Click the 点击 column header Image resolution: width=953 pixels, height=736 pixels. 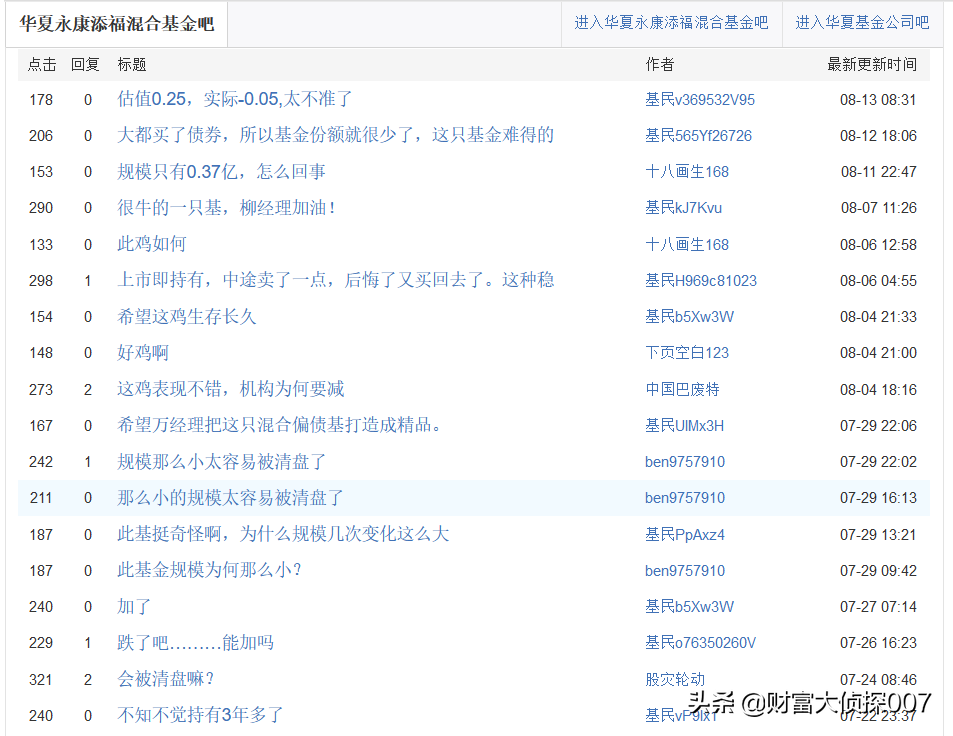click(42, 64)
